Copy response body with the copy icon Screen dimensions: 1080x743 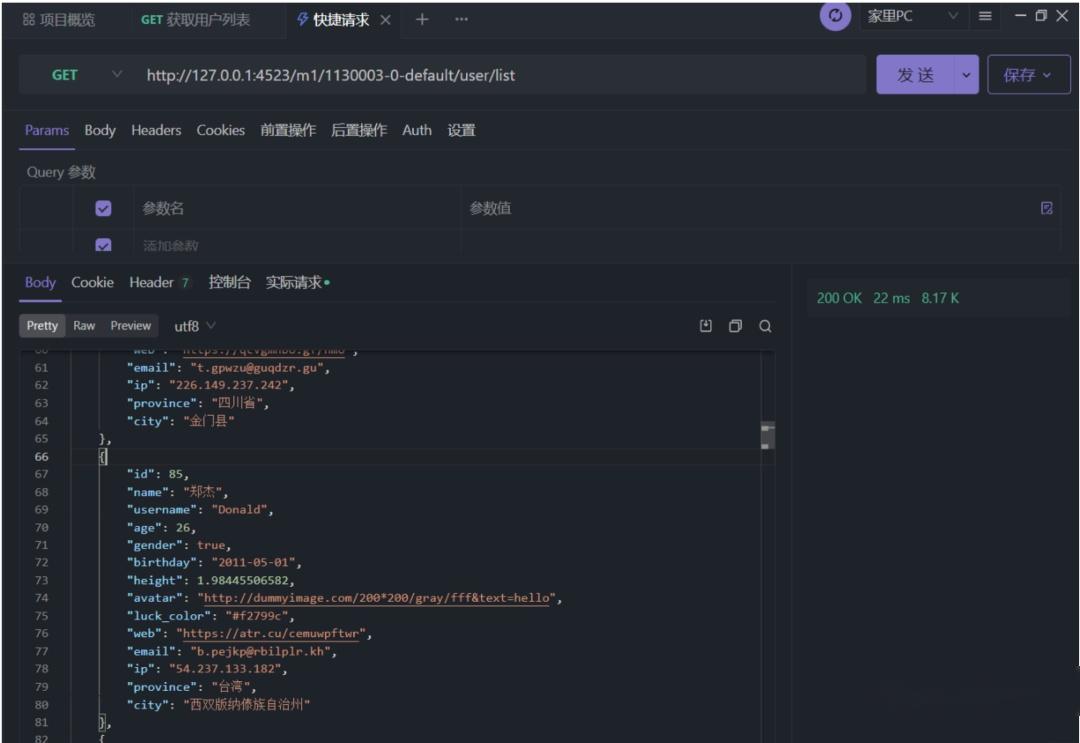click(x=735, y=326)
